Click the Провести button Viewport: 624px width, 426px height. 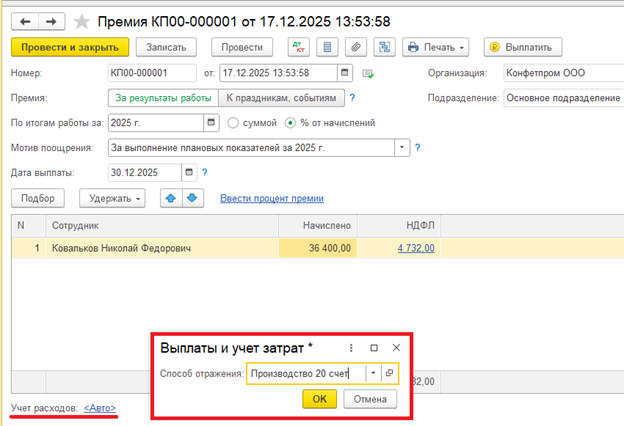point(242,47)
